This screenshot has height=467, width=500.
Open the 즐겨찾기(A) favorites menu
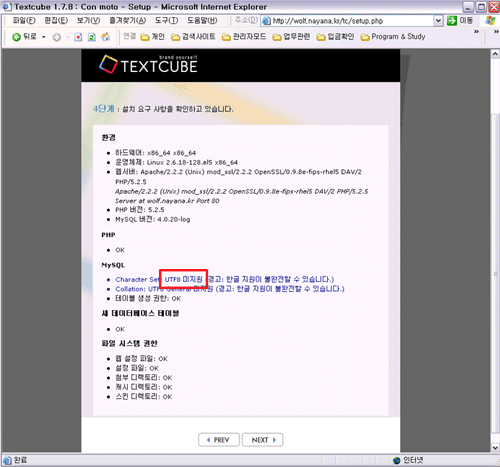click(x=128, y=21)
